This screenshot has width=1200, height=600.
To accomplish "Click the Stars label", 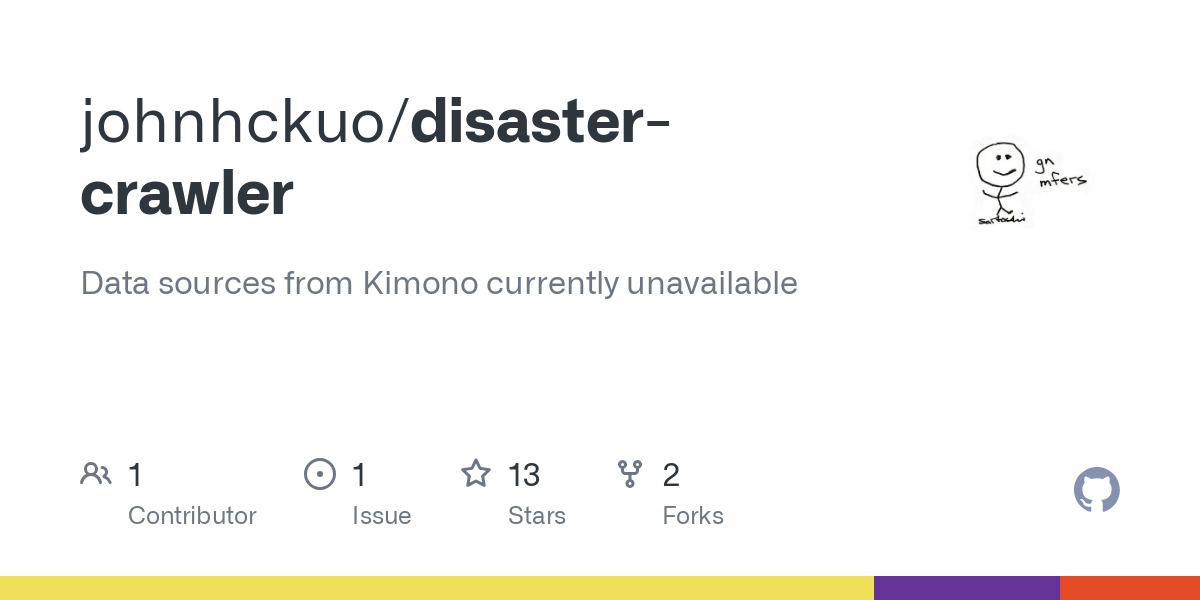I will [x=537, y=516].
